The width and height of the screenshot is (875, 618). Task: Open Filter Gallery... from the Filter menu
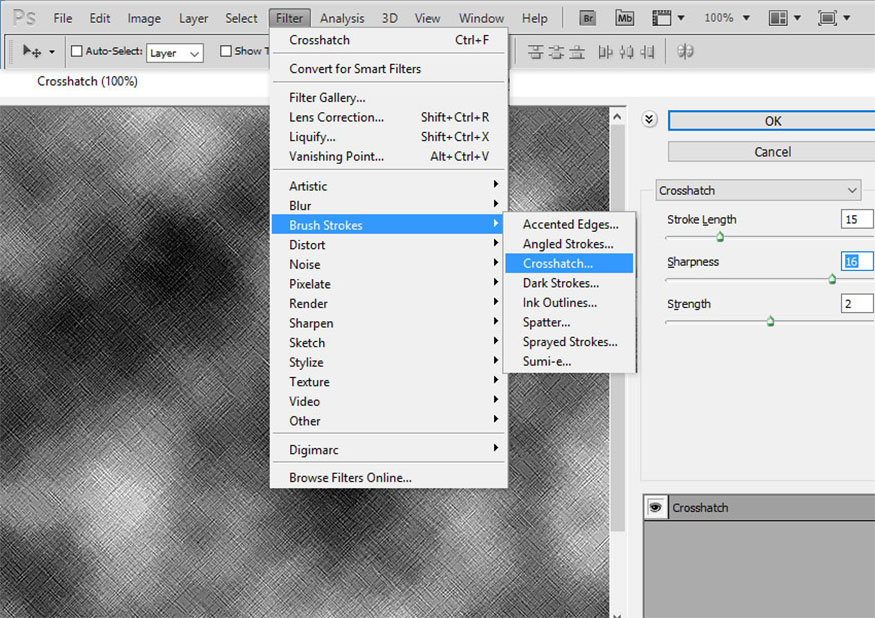pos(327,98)
